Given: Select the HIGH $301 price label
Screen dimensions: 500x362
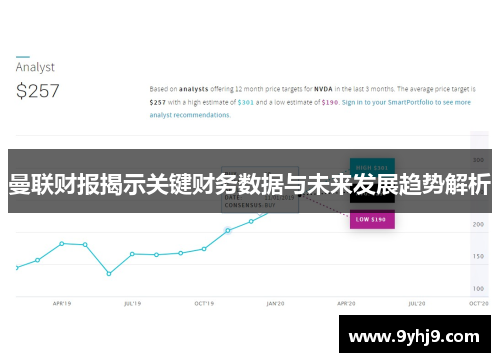Looking at the screenshot, I should coord(372,168).
